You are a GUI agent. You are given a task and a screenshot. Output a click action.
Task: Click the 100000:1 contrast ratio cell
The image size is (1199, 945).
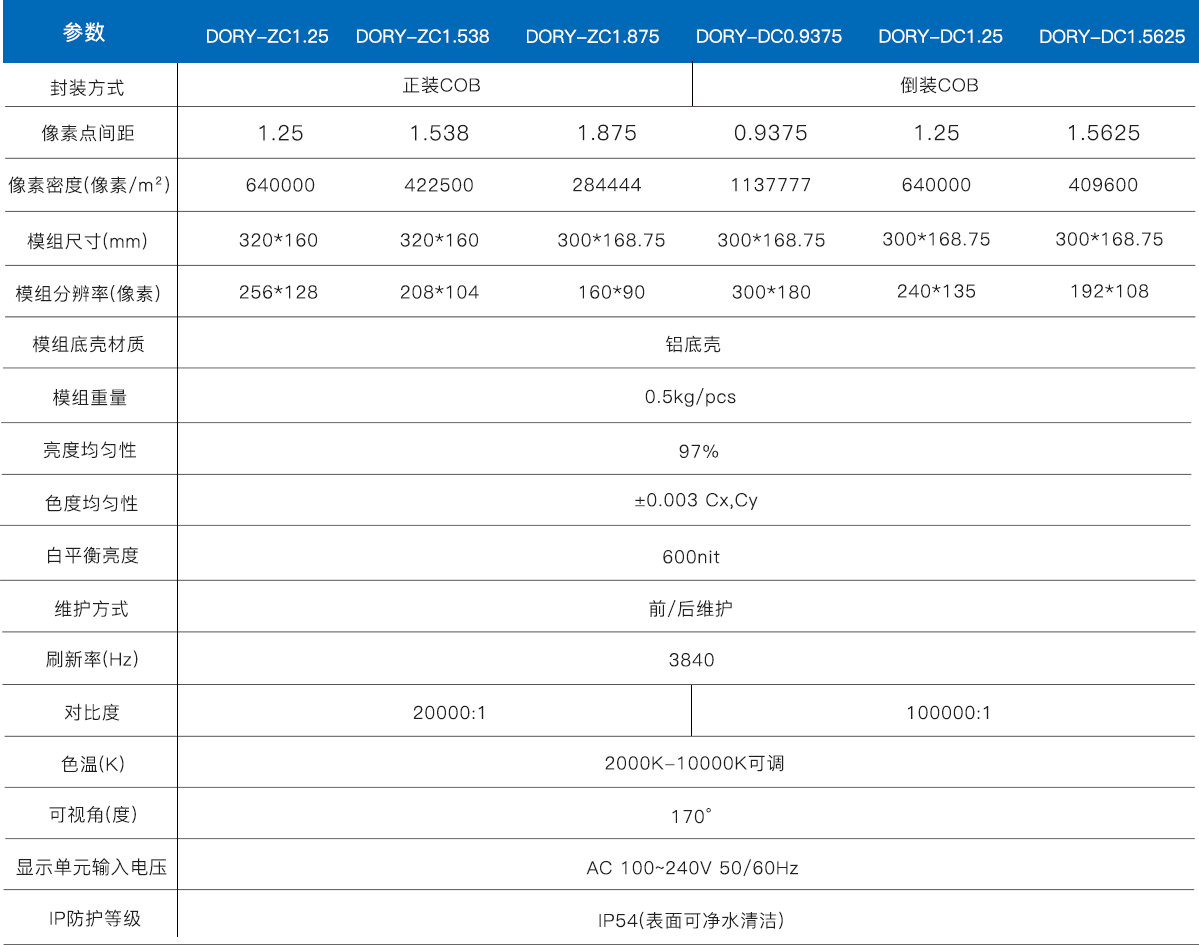(x=948, y=713)
